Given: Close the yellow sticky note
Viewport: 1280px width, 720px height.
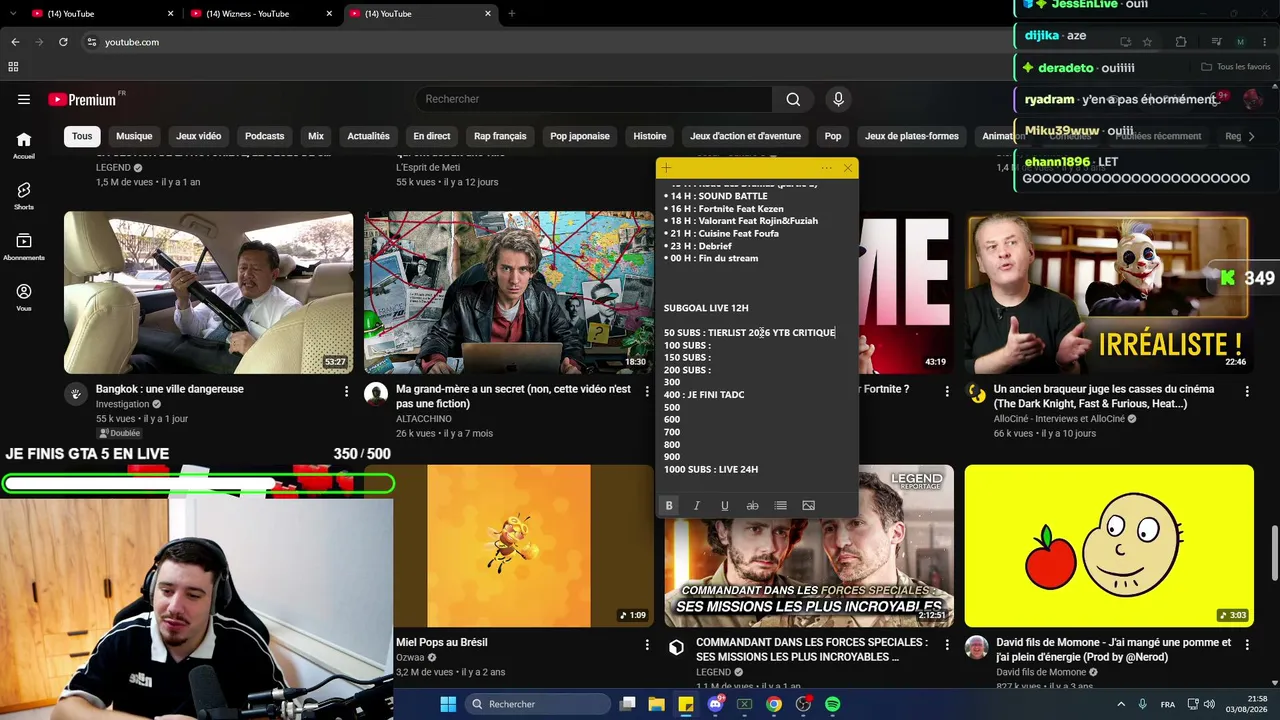Looking at the screenshot, I should click(848, 168).
